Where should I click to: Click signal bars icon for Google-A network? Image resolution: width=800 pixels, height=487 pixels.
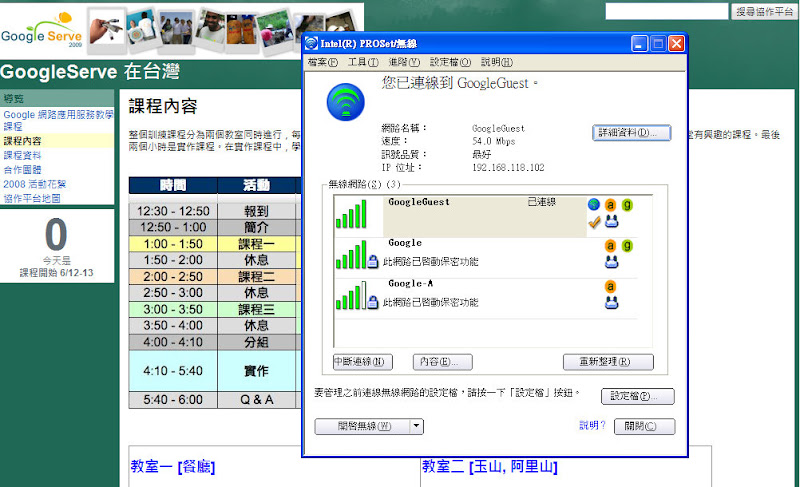pos(351,295)
